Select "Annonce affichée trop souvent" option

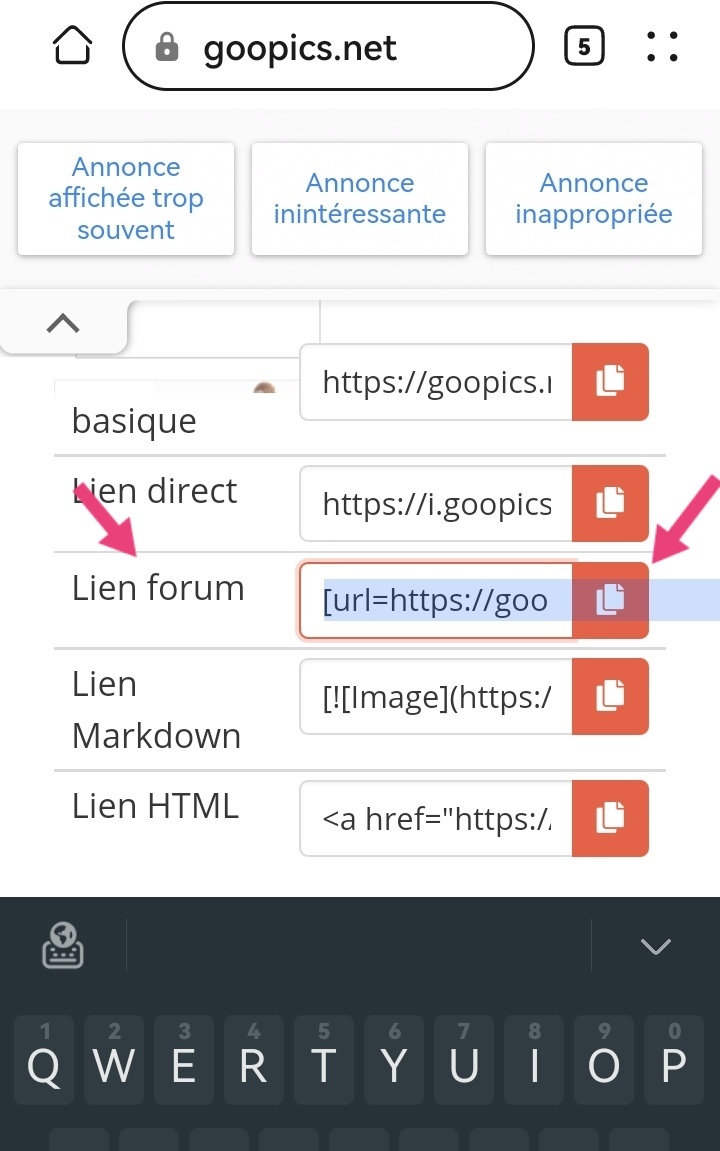click(126, 199)
